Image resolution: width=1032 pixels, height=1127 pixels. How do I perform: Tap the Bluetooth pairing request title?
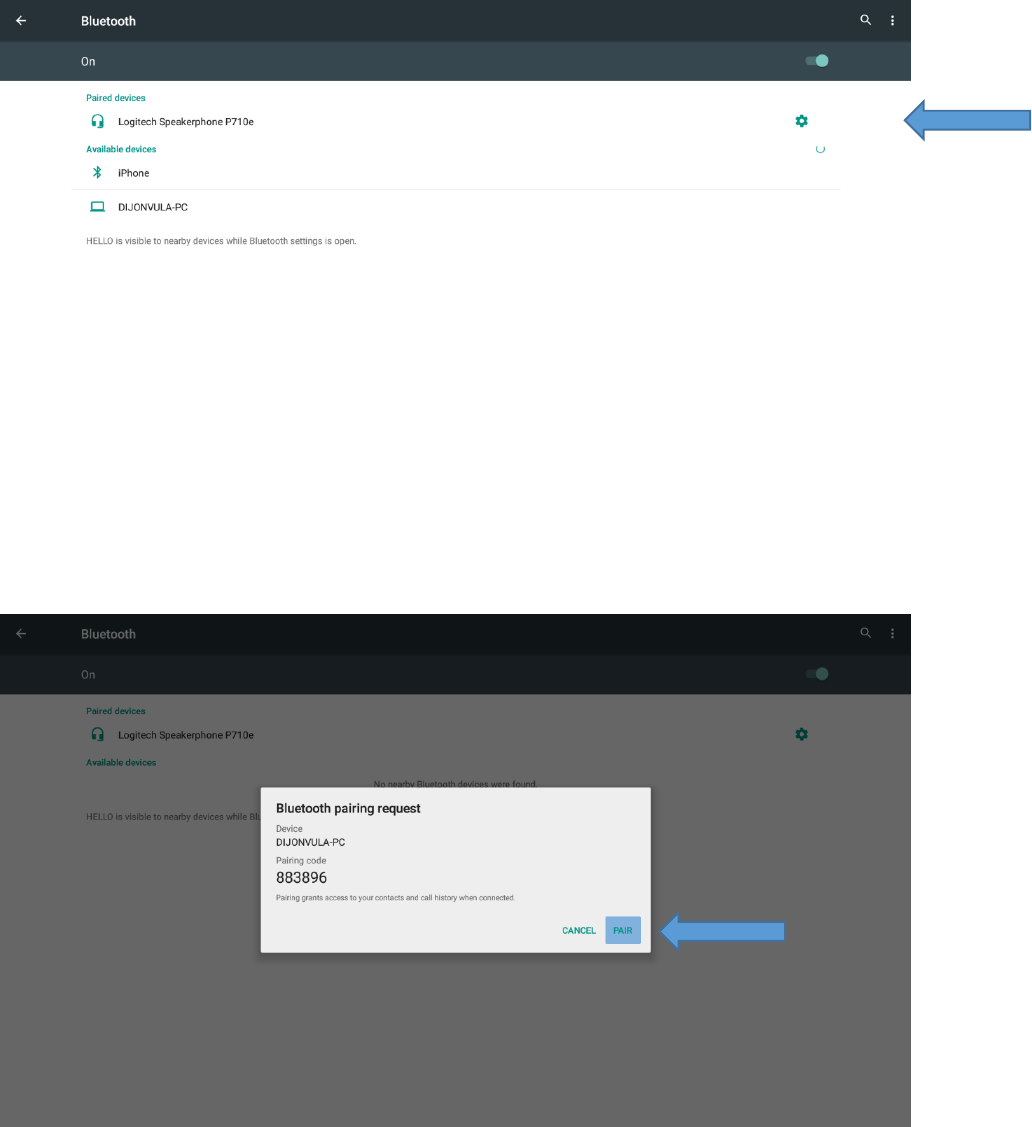click(348, 809)
